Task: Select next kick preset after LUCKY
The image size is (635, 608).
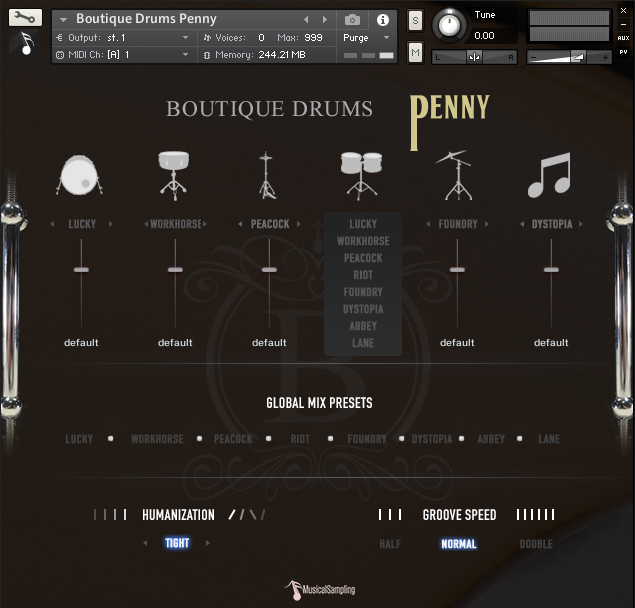Action: coord(111,224)
